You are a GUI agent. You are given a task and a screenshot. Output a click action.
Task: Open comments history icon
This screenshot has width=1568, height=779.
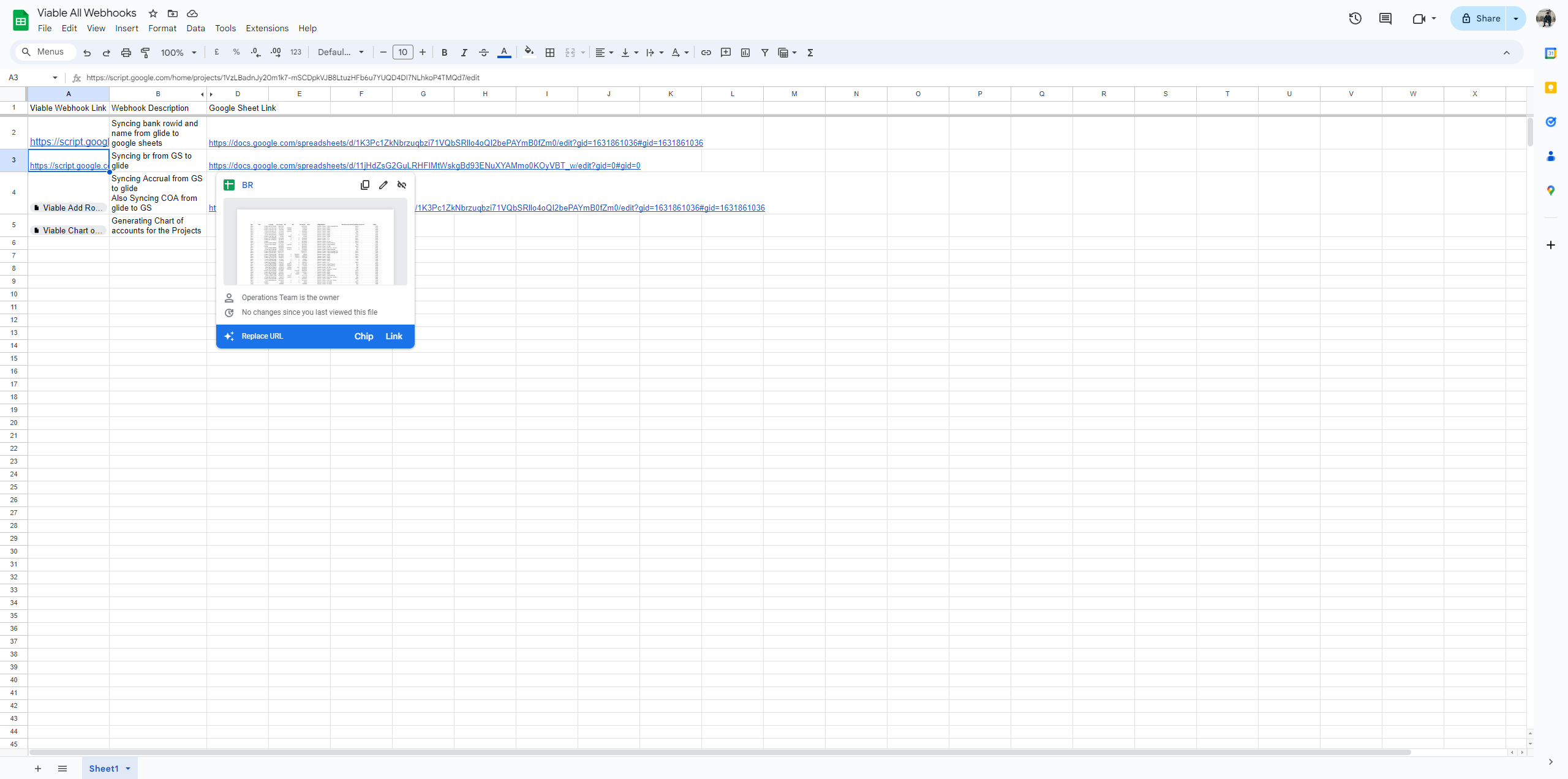(x=1385, y=18)
